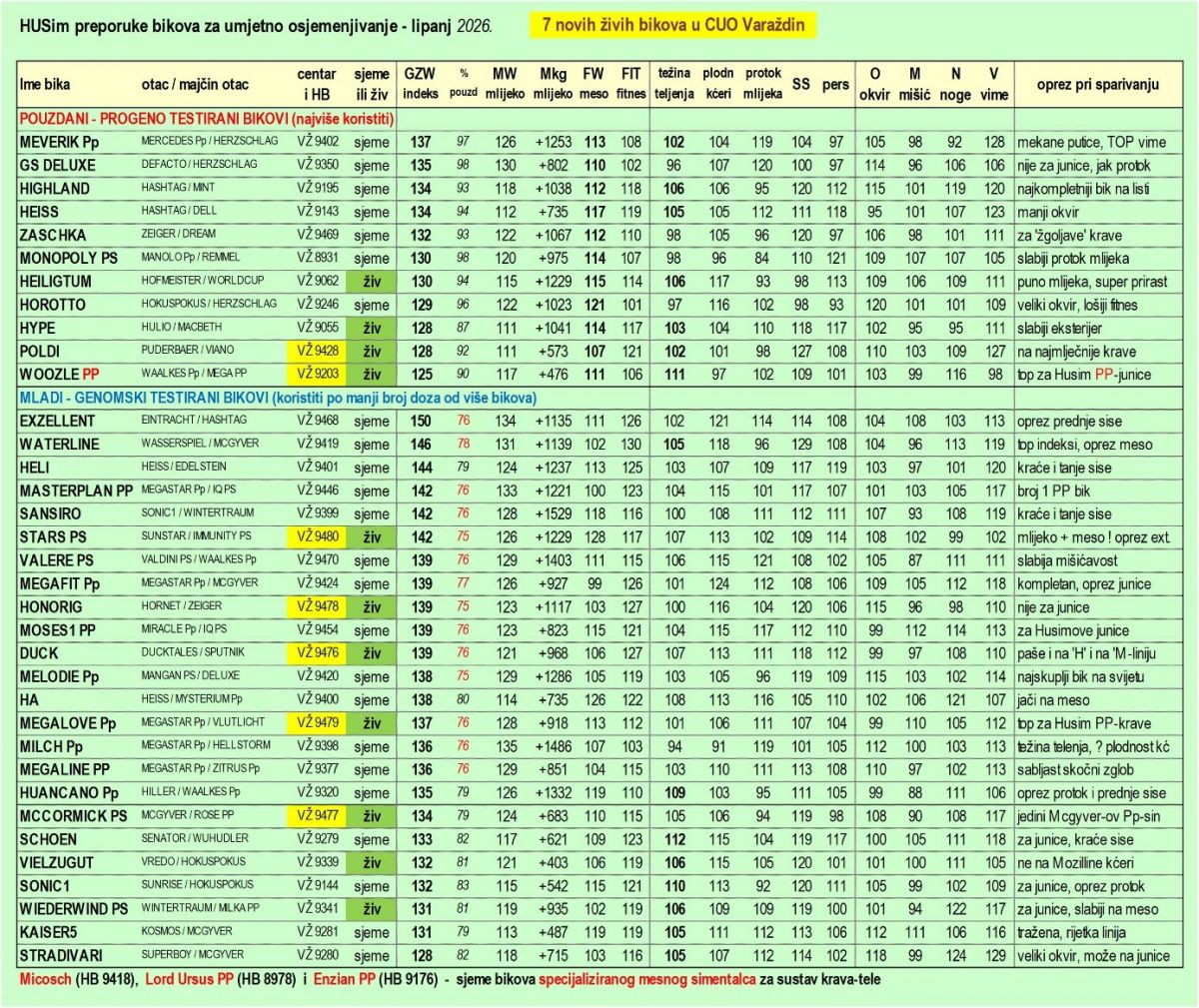Click the yellow VŽ 9477 cell for MCCORMICK PS
The height and width of the screenshot is (1008, 1199).
317,816
